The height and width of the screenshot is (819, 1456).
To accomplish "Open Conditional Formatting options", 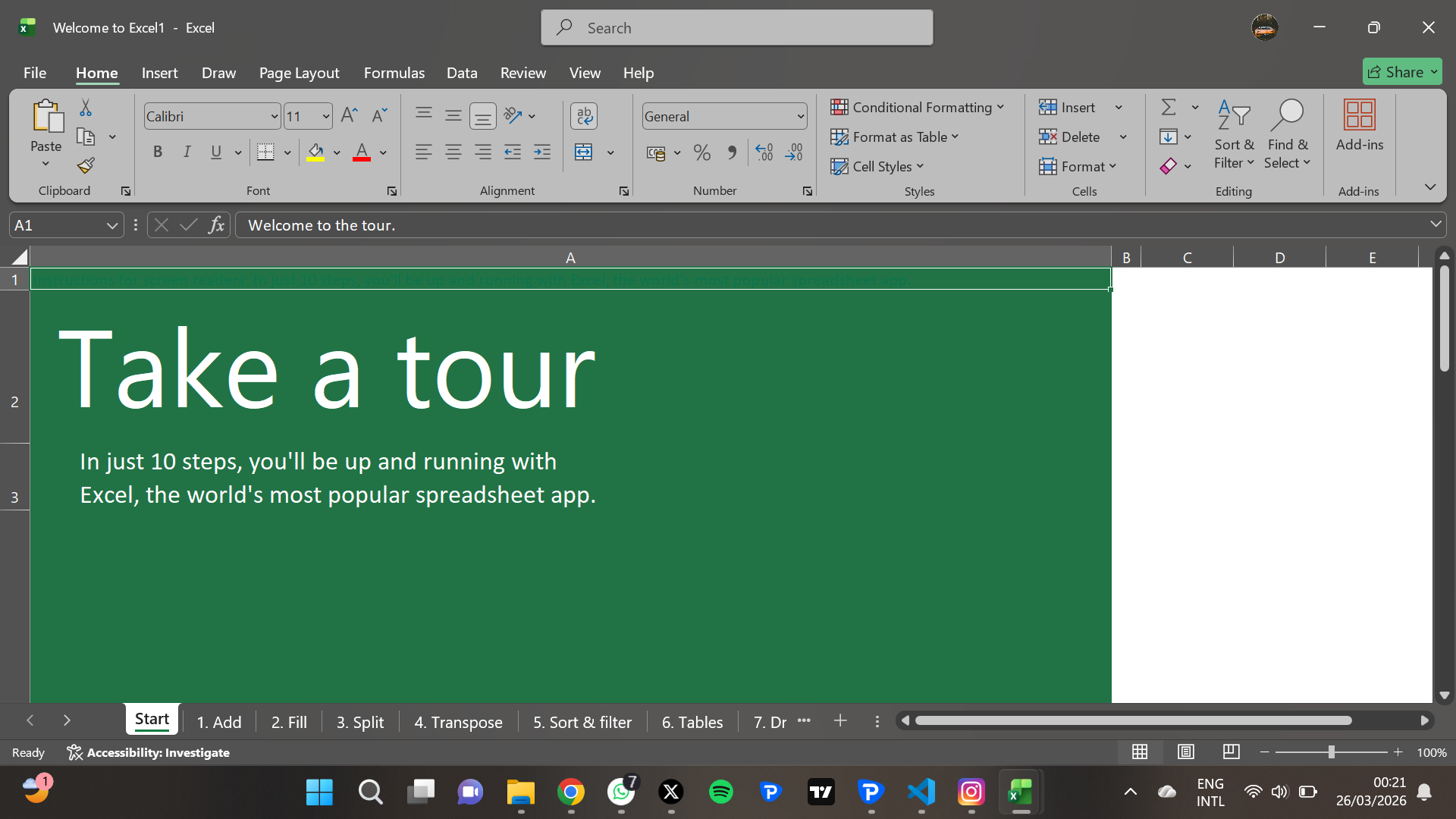I will tap(918, 107).
